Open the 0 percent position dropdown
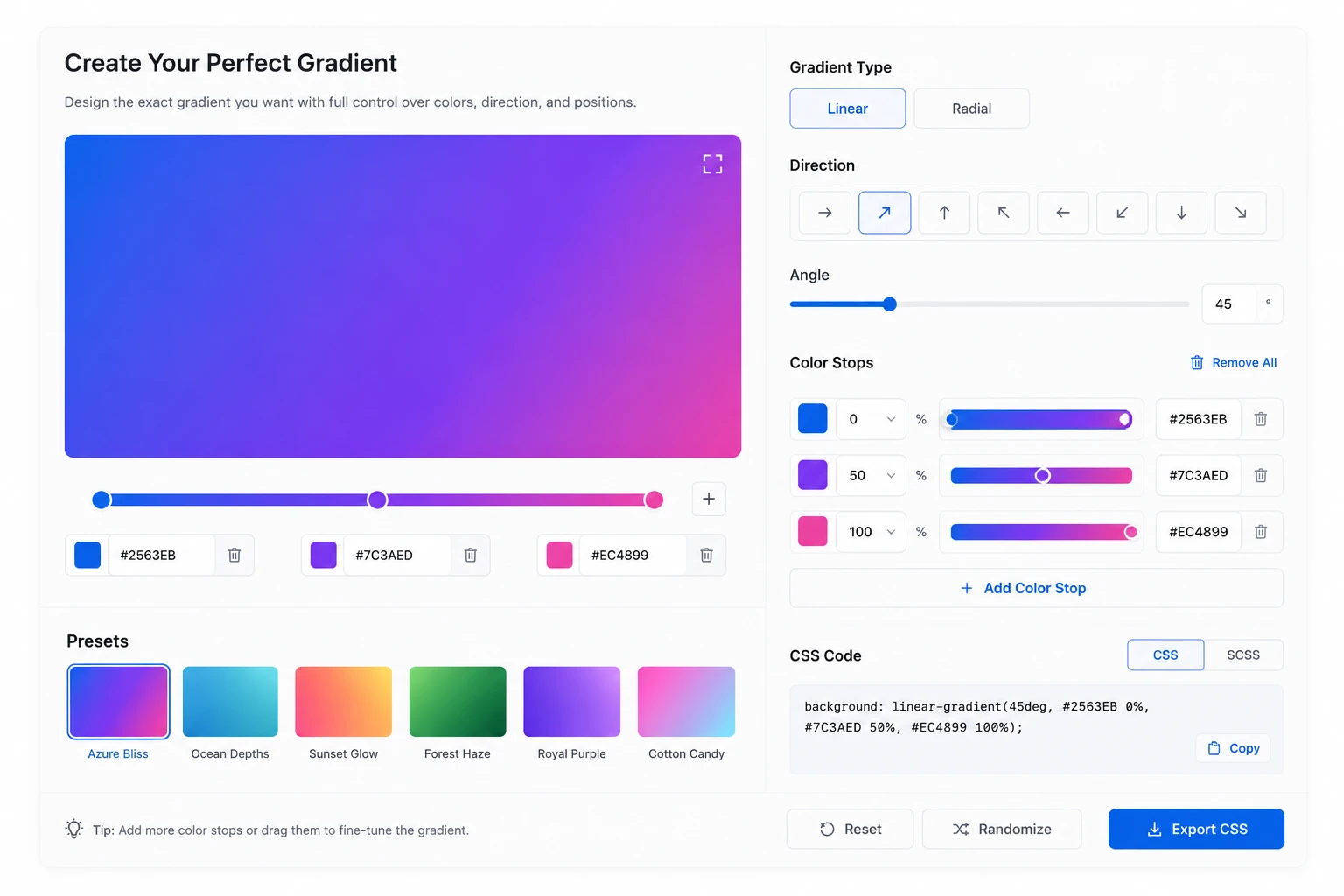Image resolution: width=1344 pixels, height=896 pixels. coord(871,419)
